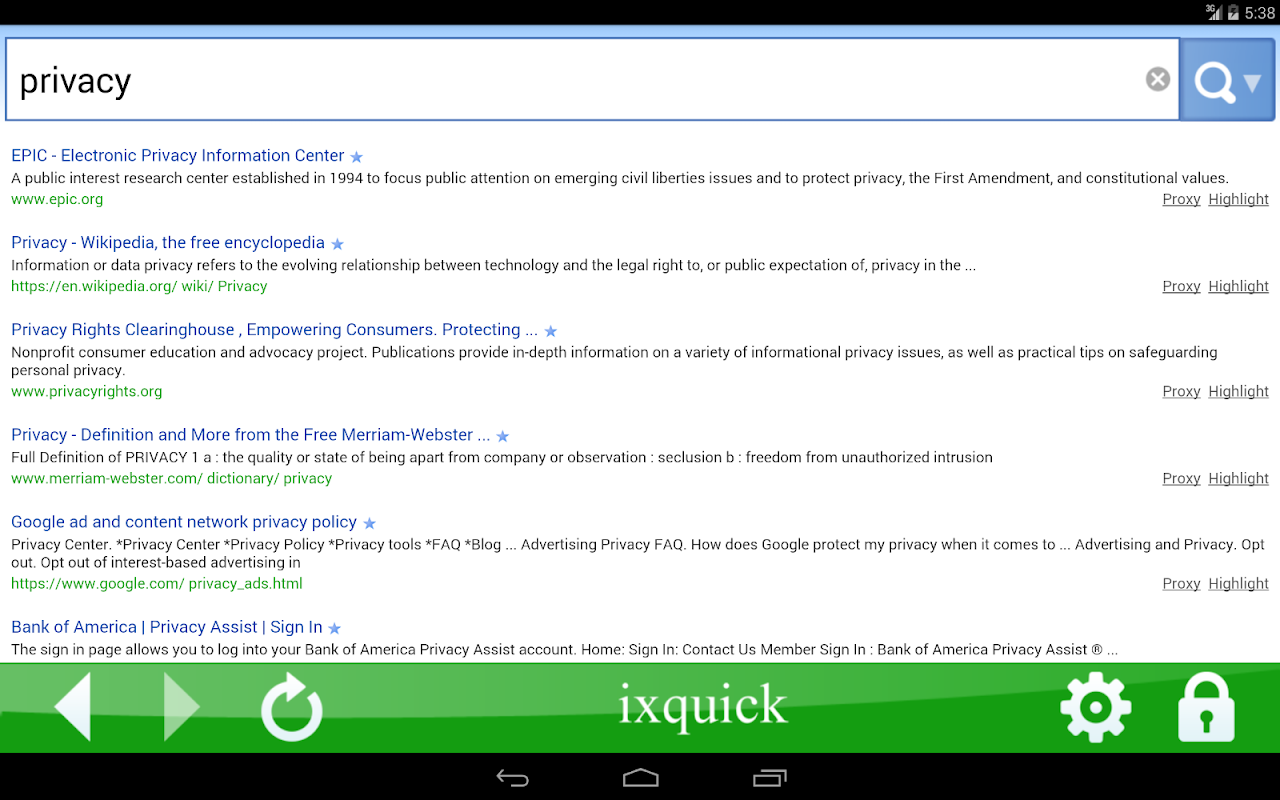
Task: Open settings with the gear icon
Action: pyautogui.click(x=1095, y=707)
